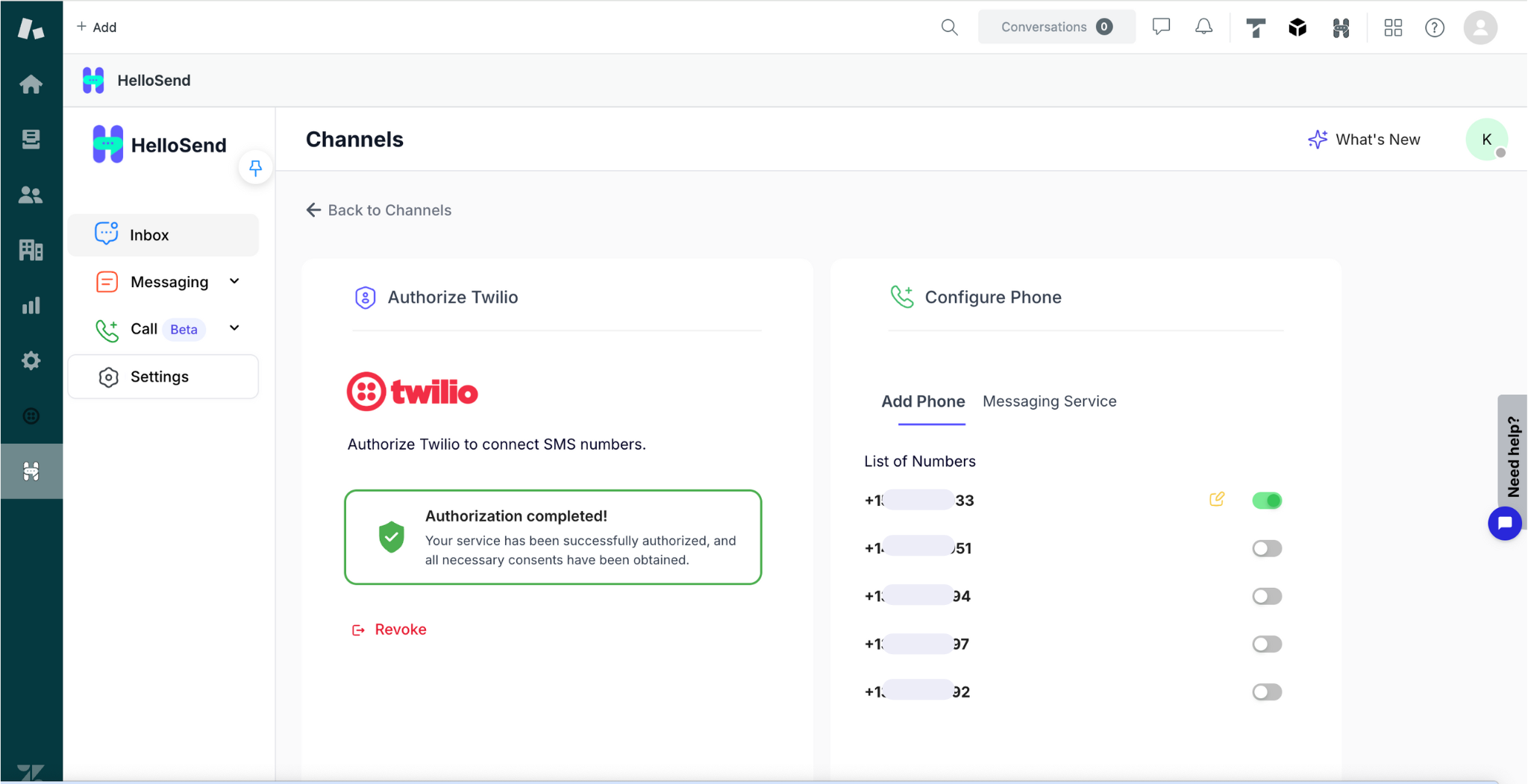Click the Channels page title
The width and height of the screenshot is (1528, 784).
pos(354,139)
